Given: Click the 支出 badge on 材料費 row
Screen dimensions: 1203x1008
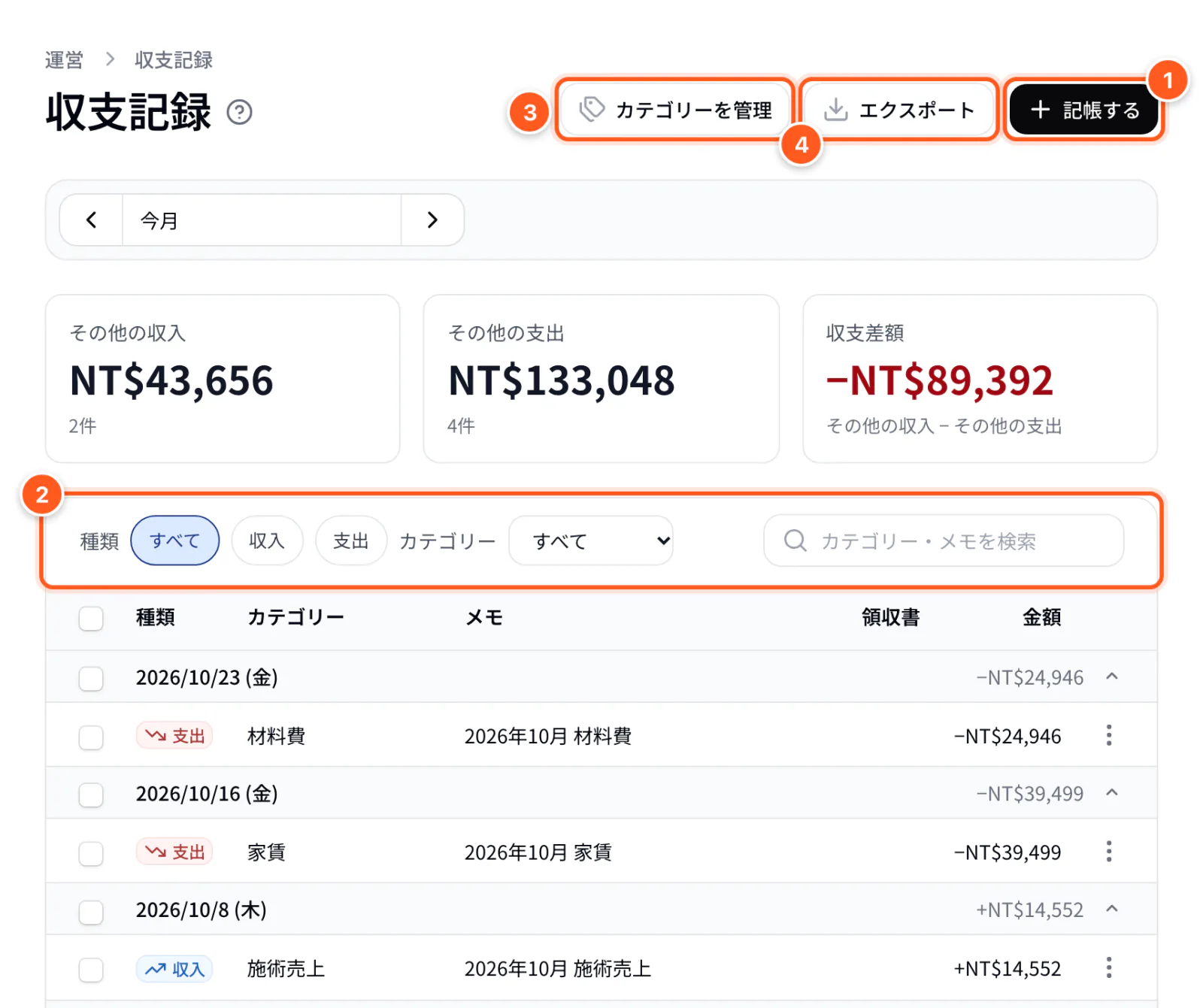Looking at the screenshot, I should click(x=174, y=736).
